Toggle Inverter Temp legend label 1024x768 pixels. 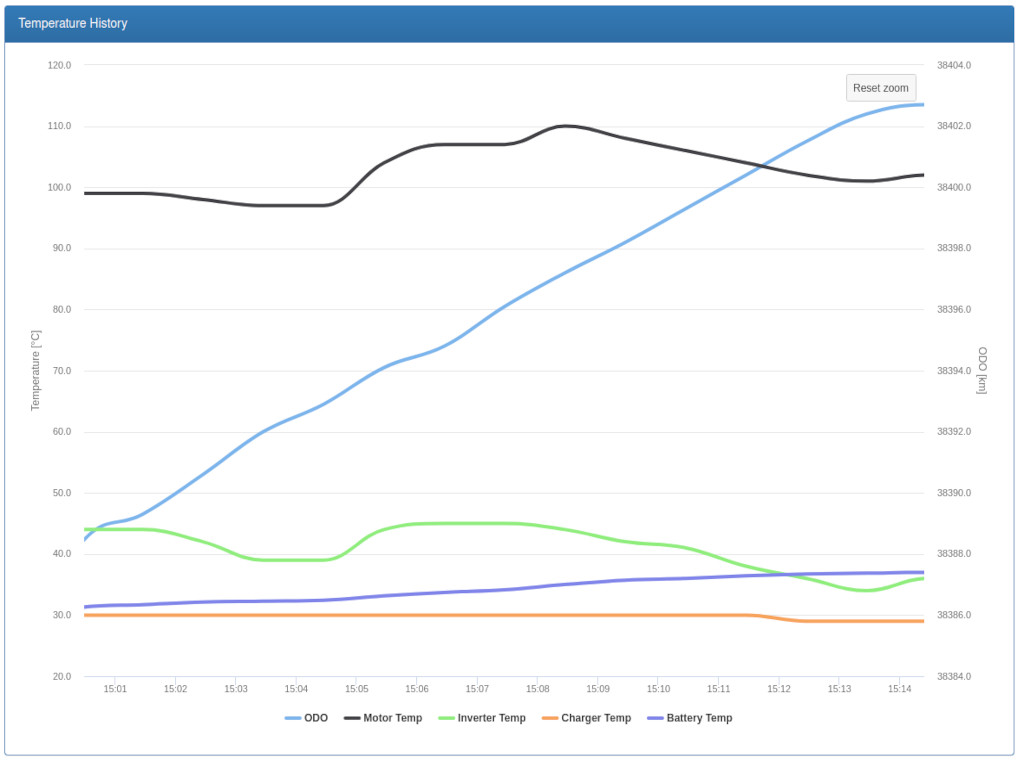(491, 718)
